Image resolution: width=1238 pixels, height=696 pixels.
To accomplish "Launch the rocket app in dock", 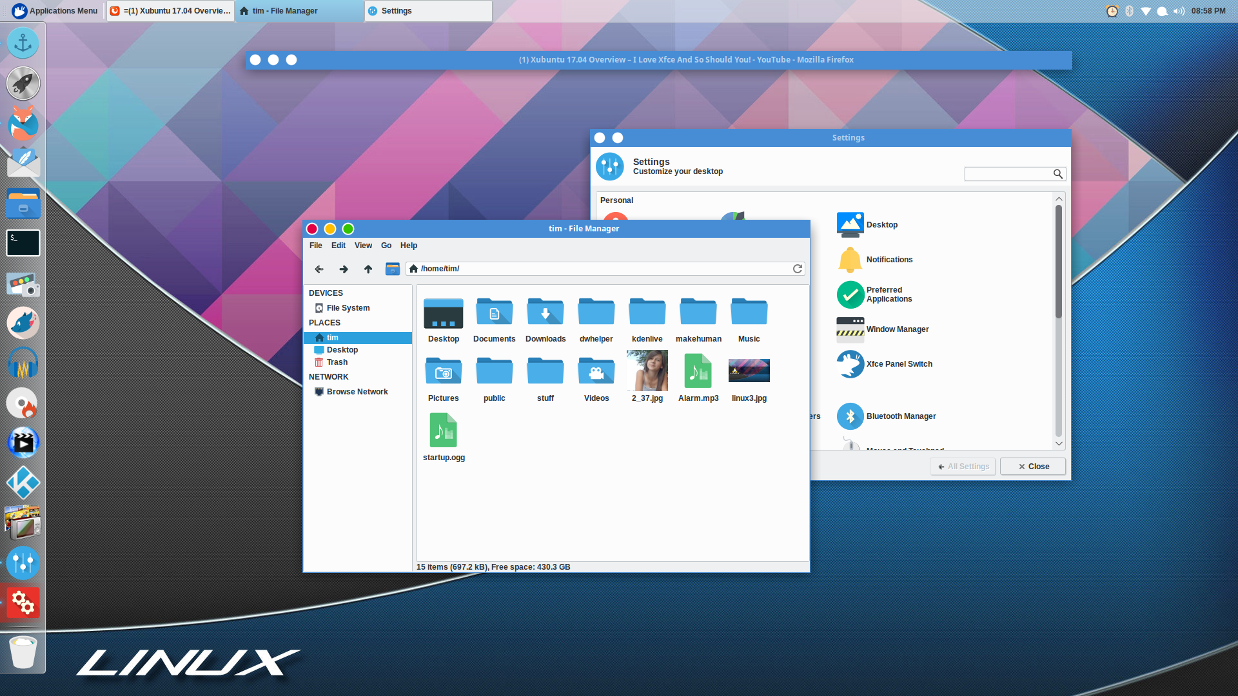I will 23,84.
